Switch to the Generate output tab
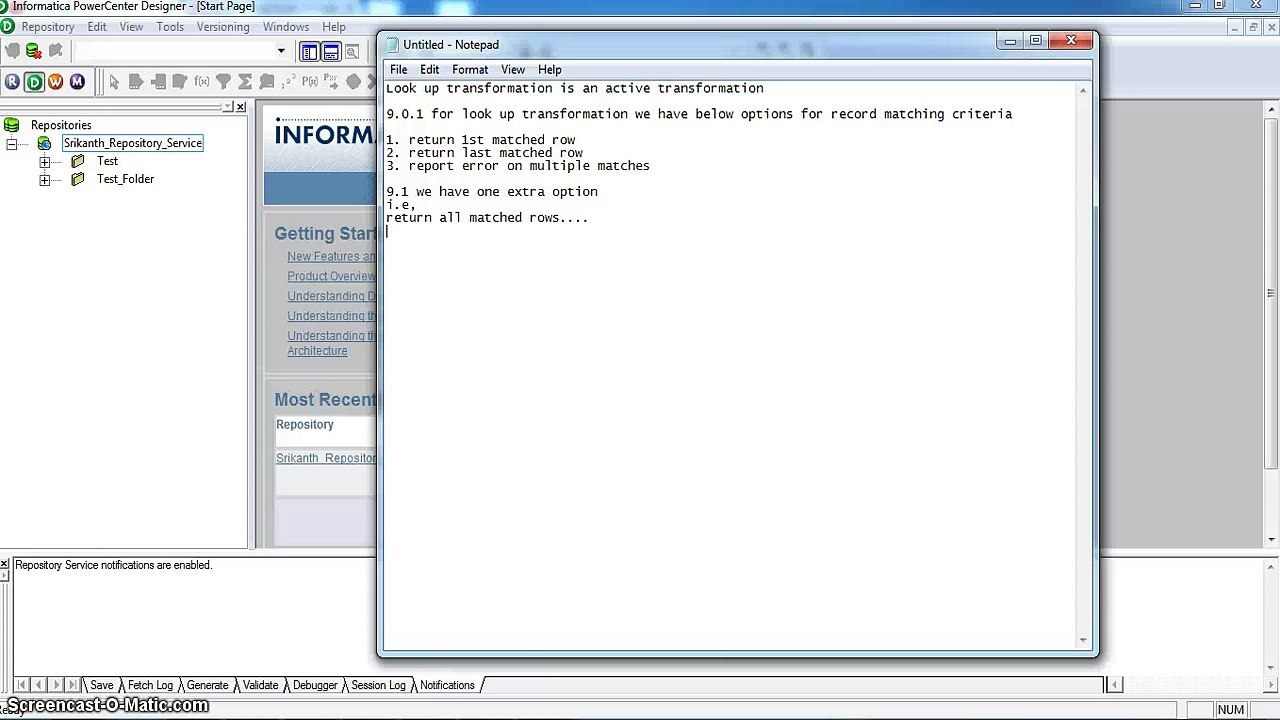This screenshot has width=1280, height=720. click(x=208, y=685)
